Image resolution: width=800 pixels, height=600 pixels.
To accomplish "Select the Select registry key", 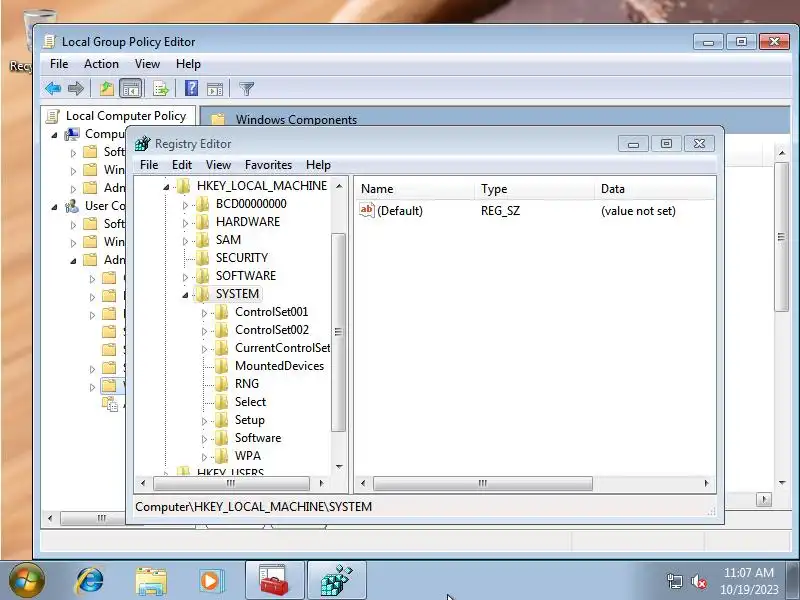I will pos(251,402).
